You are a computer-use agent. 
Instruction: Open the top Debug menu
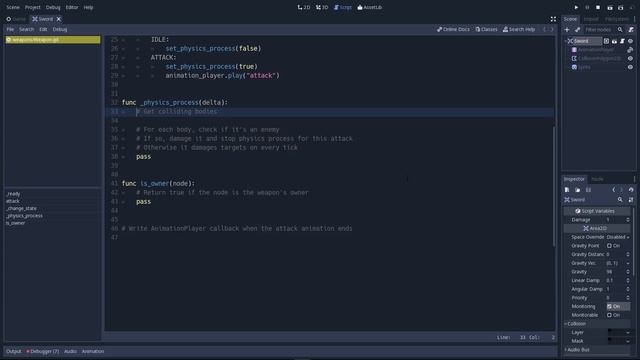tap(53, 7)
